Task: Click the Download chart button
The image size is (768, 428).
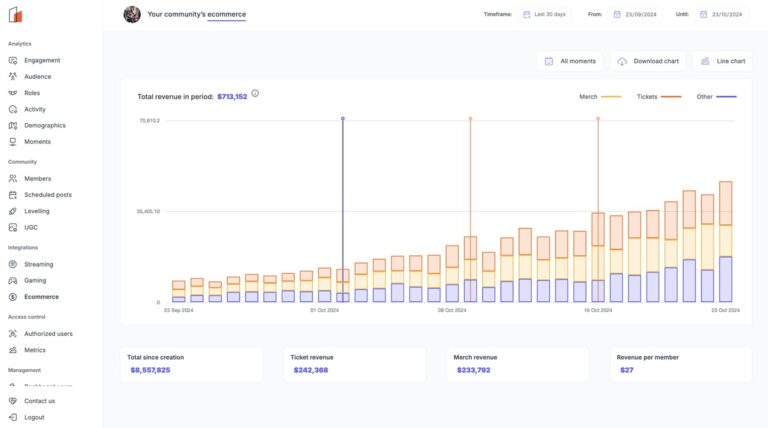Action: (x=648, y=61)
